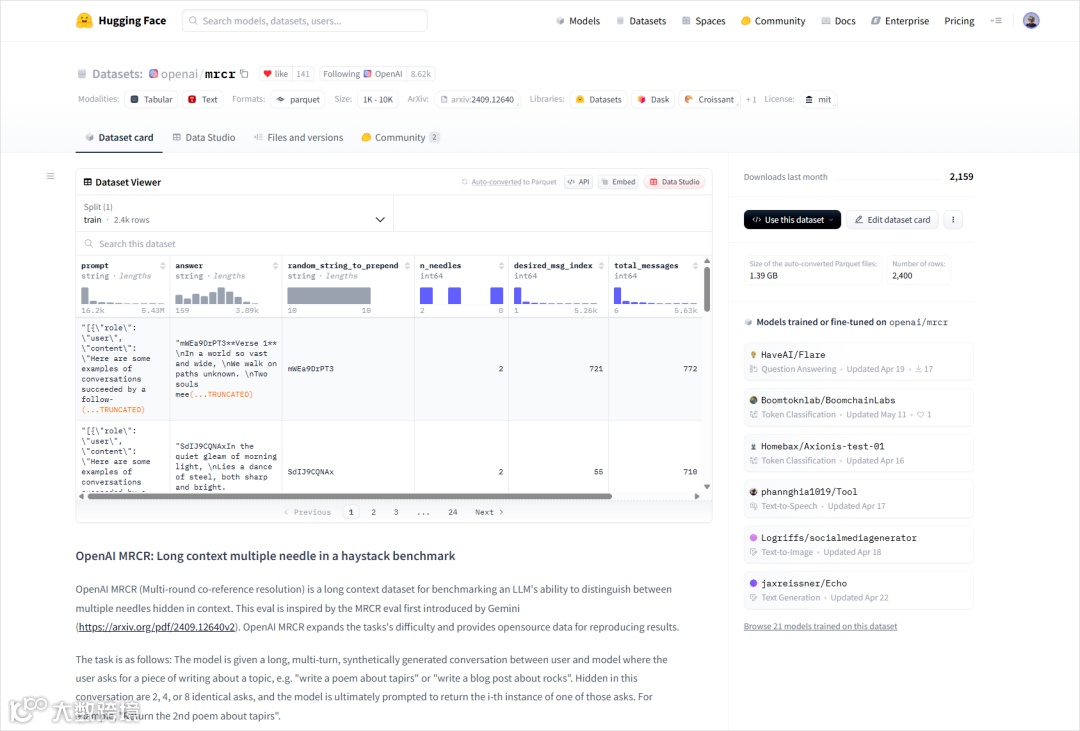Open the Pricing page
This screenshot has height=731, width=1080.
click(x=959, y=21)
